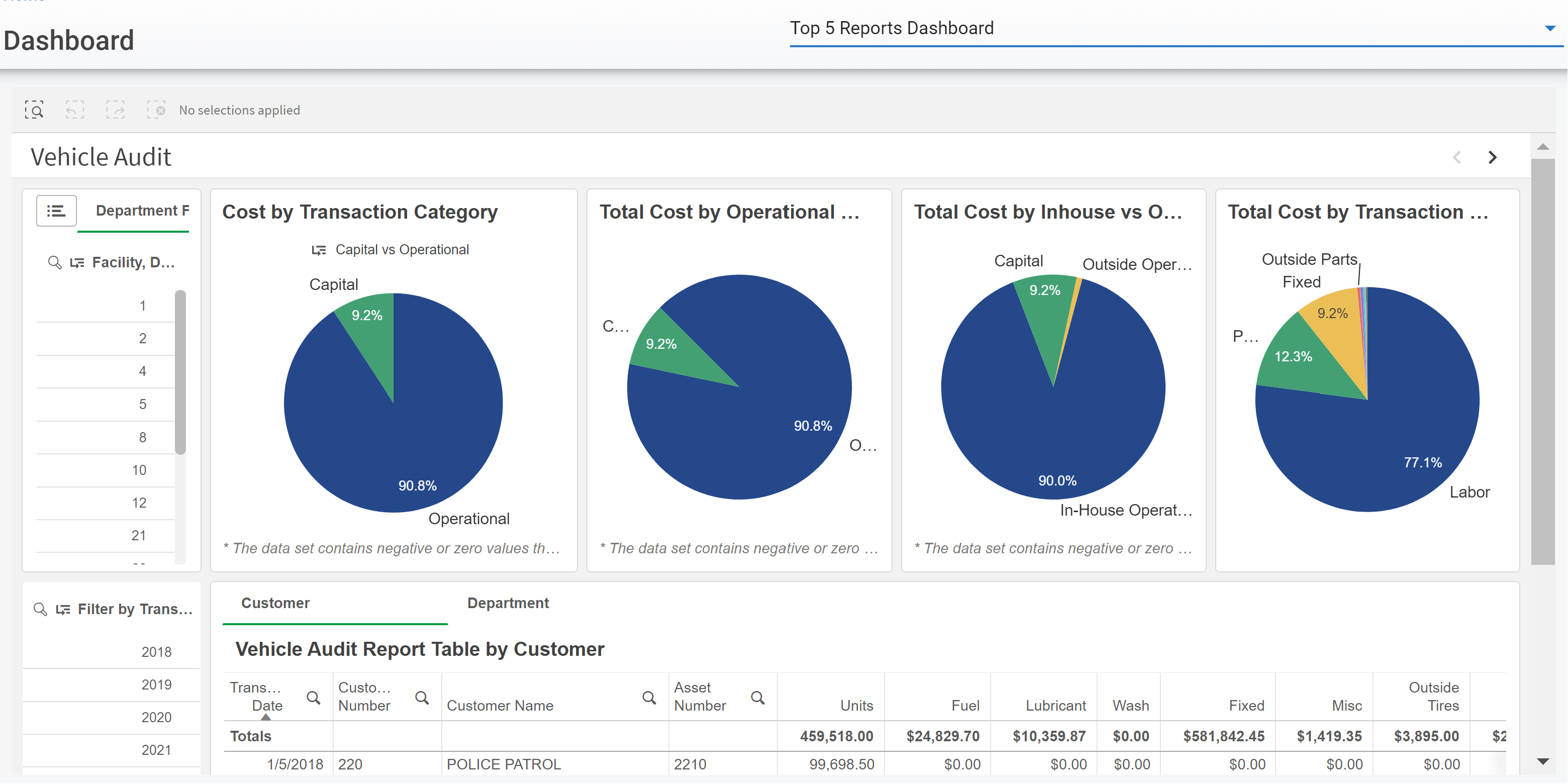Image resolution: width=1568 pixels, height=784 pixels.
Task: Select year 2019 in transaction filter
Action: pos(156,685)
